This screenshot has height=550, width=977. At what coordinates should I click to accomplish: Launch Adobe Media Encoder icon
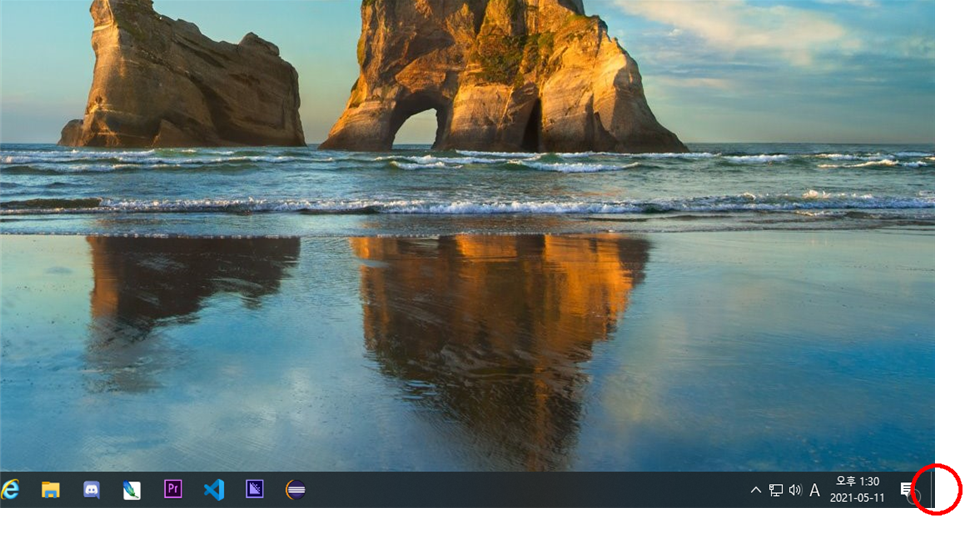(254, 489)
